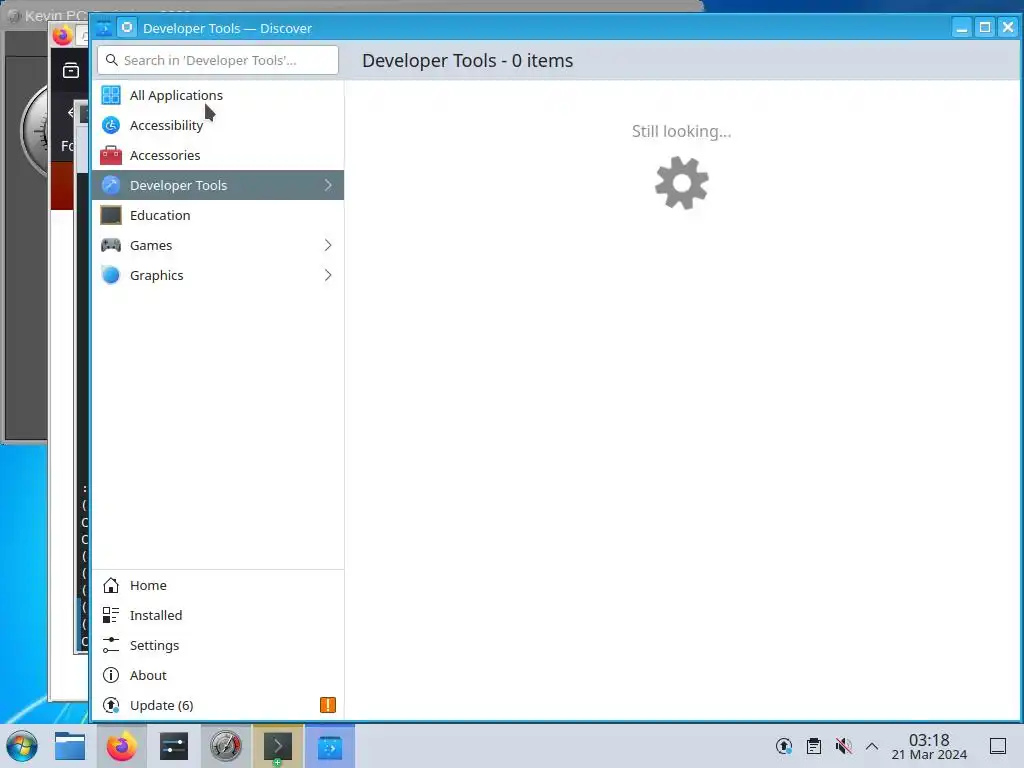Select the Accessories category

tap(218, 155)
